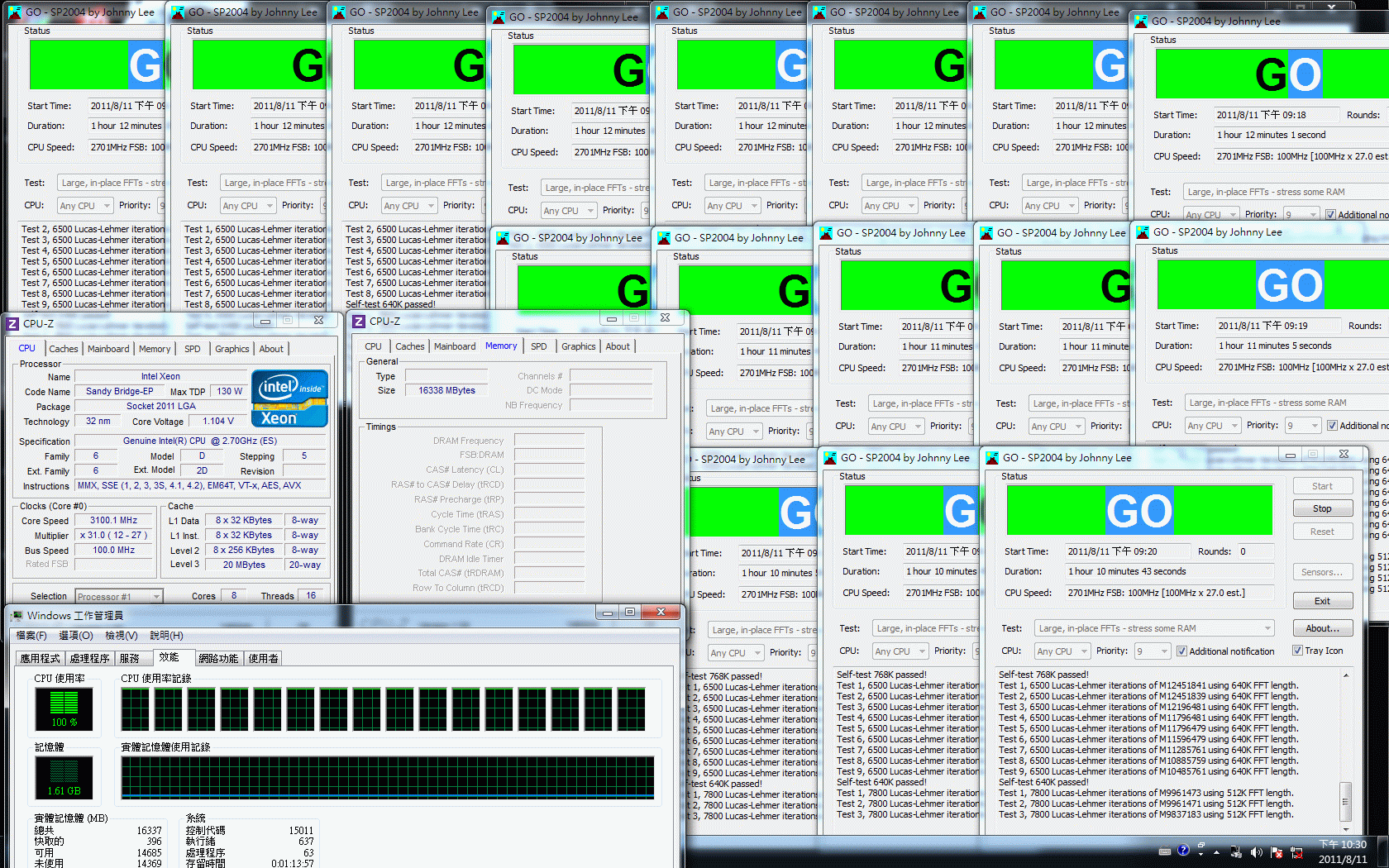1389x868 pixels.
Task: Click the Windows Task Manager title bar icon
Action: tap(15, 616)
